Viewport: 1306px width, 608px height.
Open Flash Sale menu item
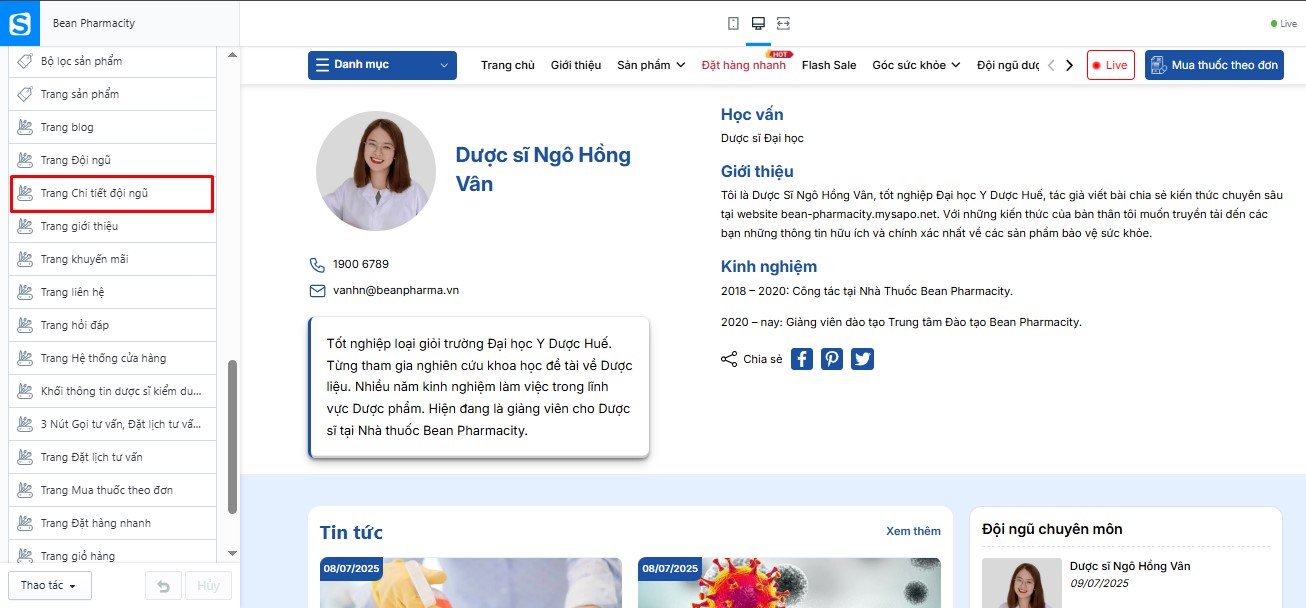coord(829,65)
